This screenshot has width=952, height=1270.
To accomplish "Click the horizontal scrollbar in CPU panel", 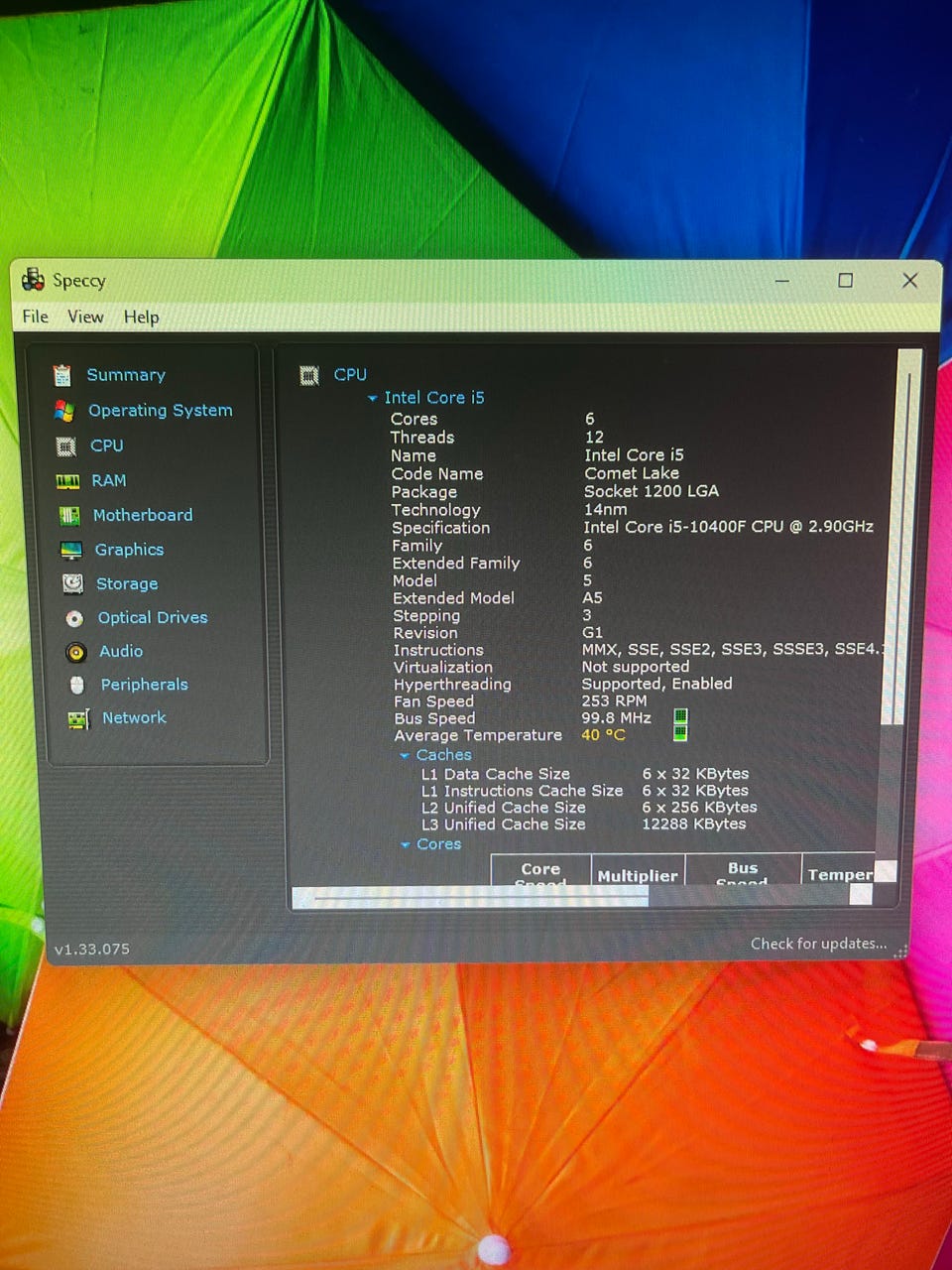I will tap(476, 897).
